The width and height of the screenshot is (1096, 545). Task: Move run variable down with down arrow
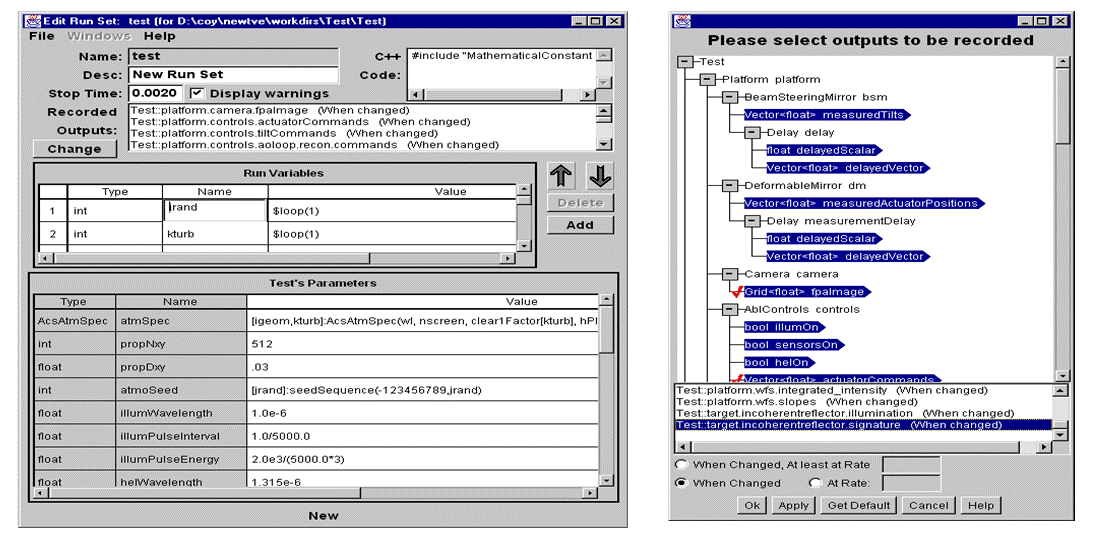[x=600, y=177]
